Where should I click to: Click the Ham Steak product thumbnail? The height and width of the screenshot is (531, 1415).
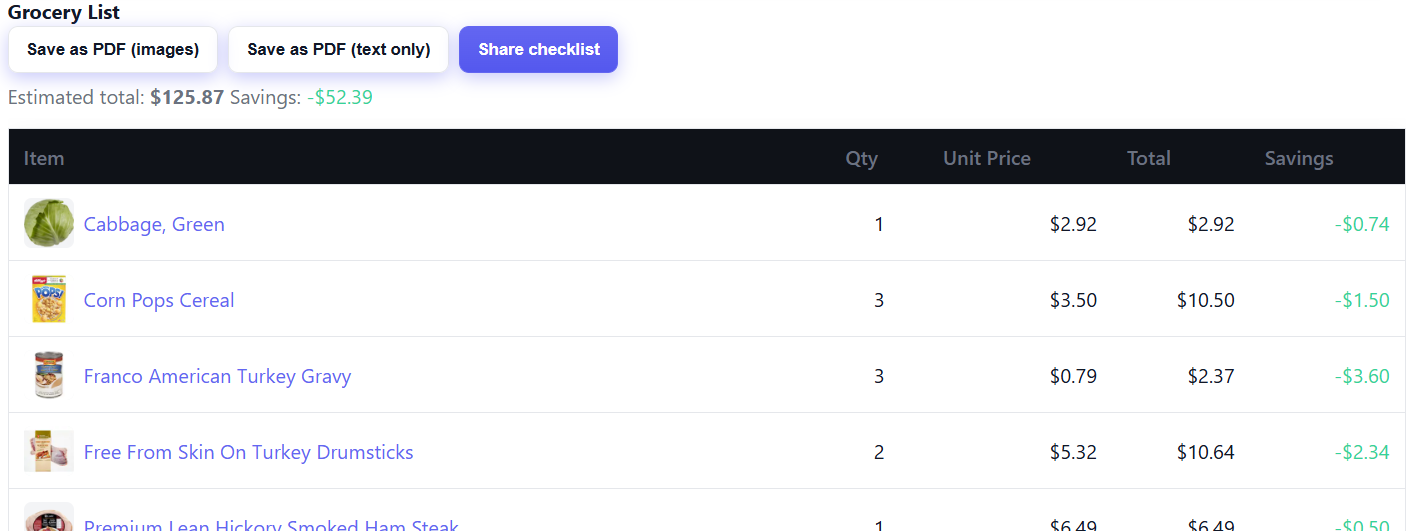(49, 520)
